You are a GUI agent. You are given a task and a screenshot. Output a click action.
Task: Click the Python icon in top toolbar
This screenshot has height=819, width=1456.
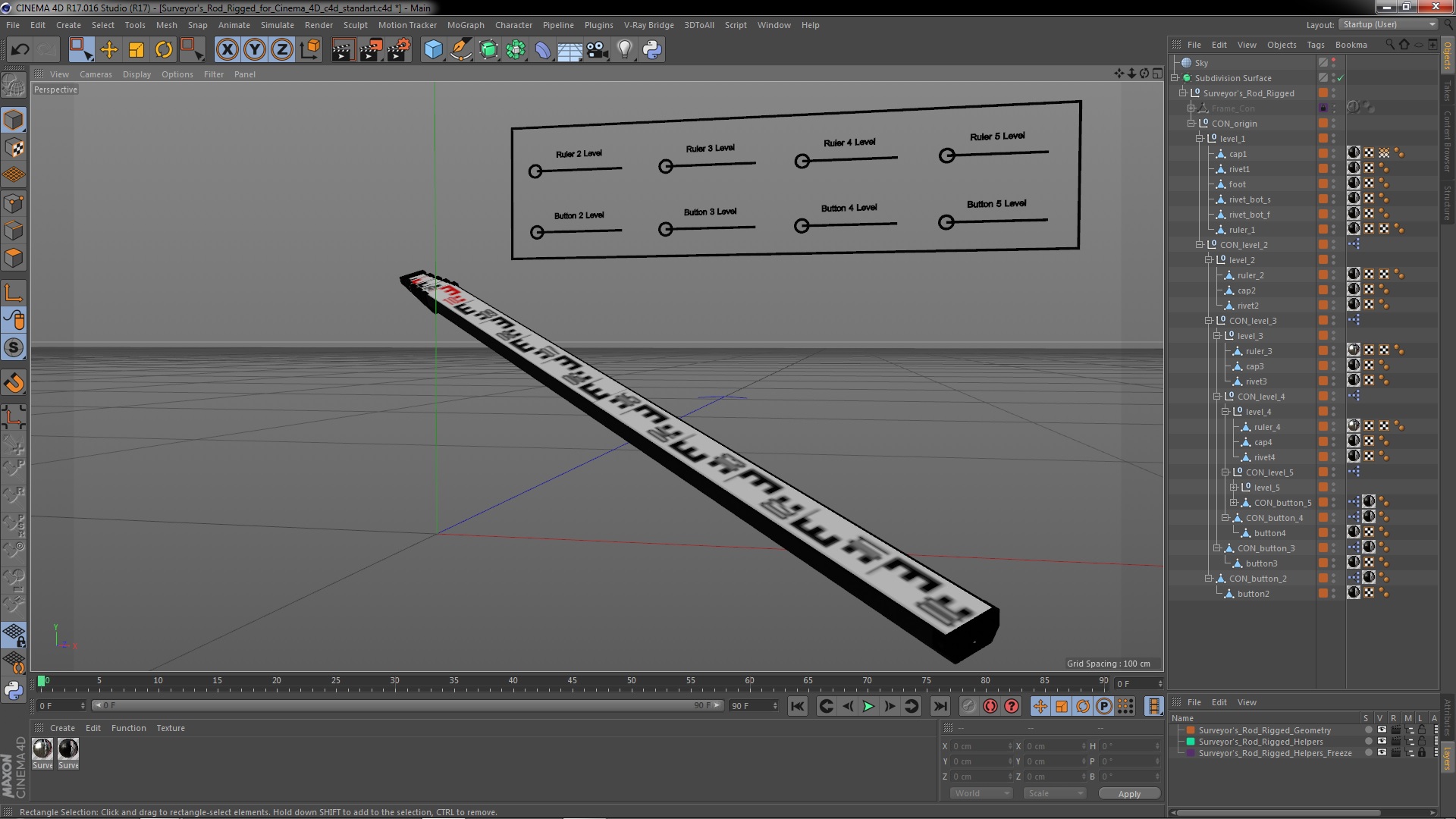point(652,50)
